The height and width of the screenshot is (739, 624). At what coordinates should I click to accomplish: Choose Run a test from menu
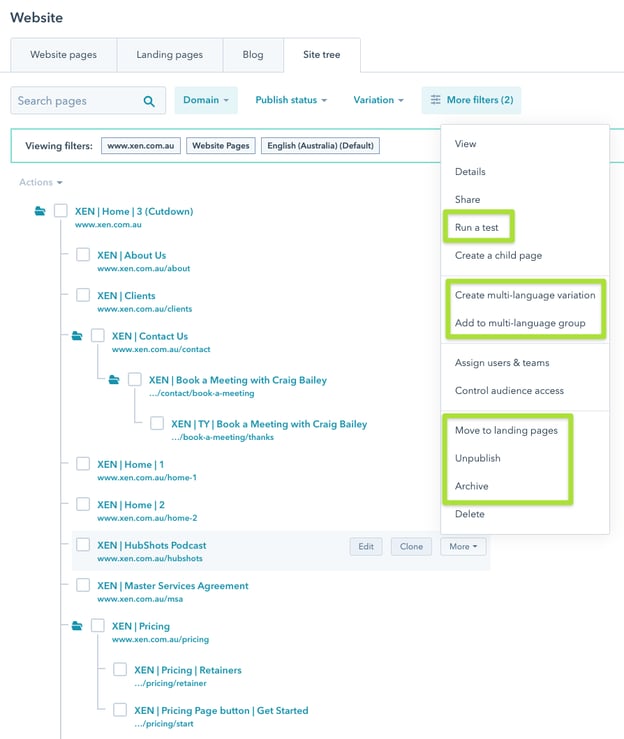coord(476,227)
